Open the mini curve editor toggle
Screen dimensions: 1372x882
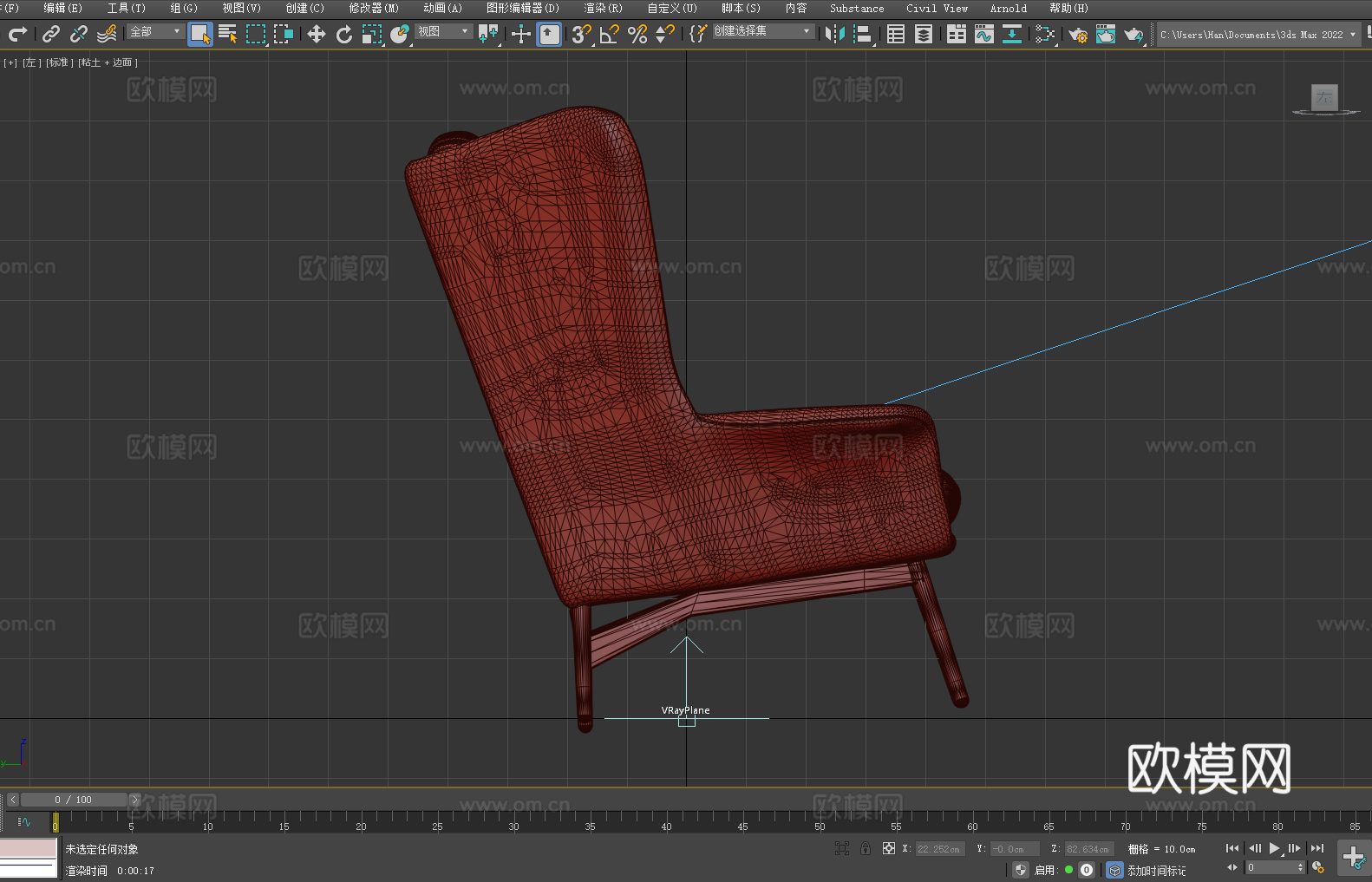click(x=24, y=821)
